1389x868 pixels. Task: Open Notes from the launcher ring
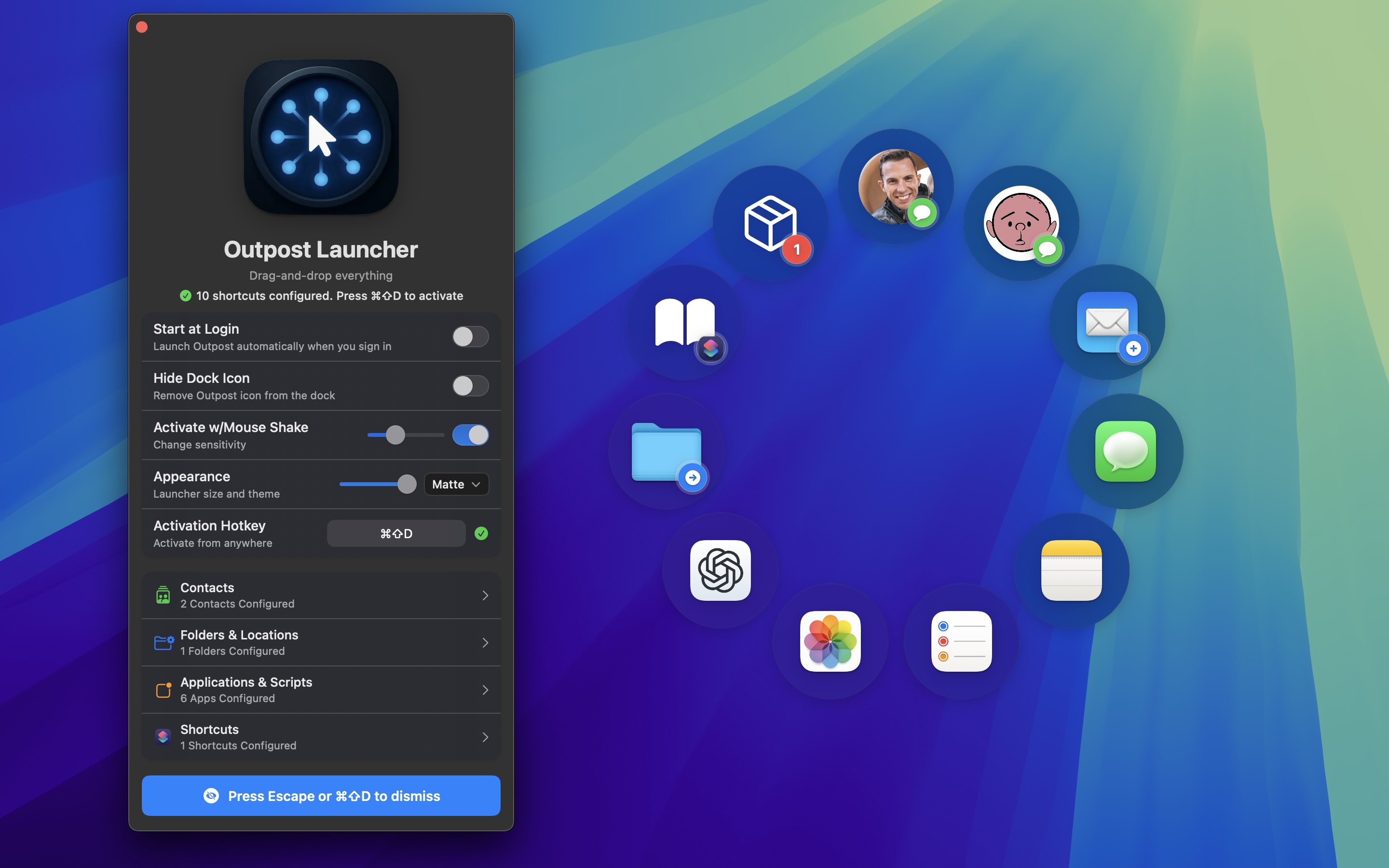coord(1071,570)
